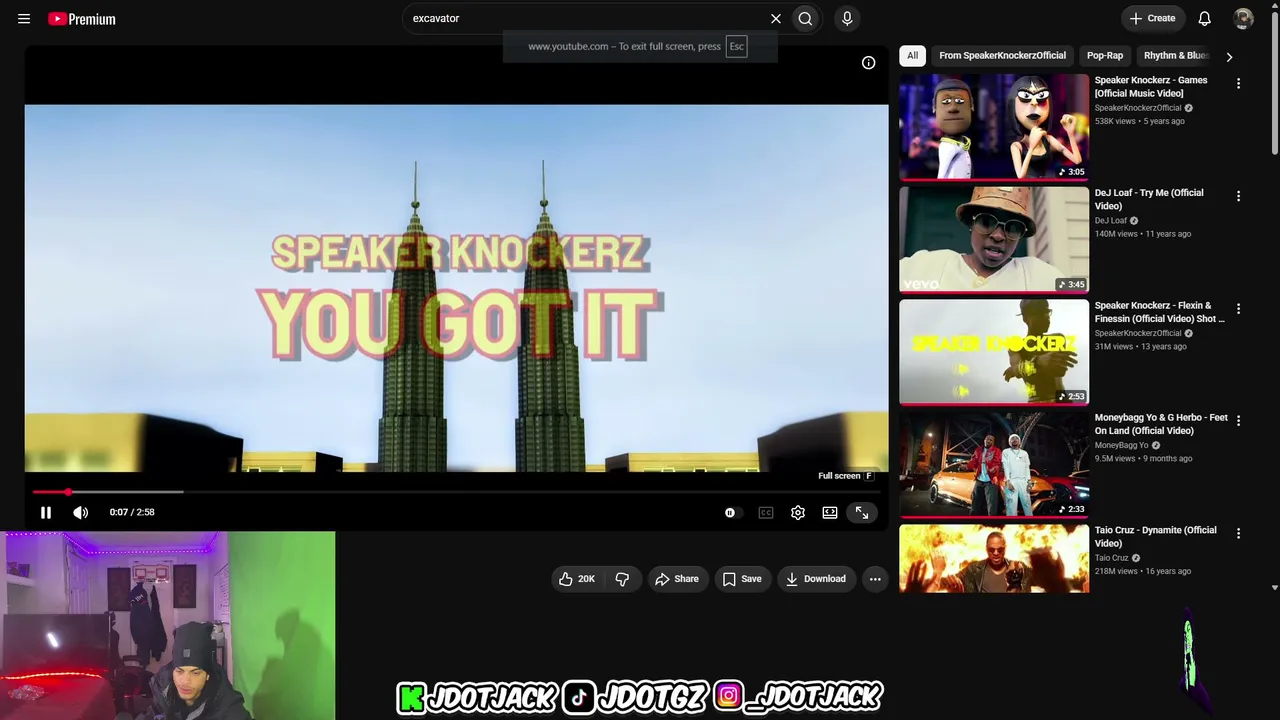The image size is (1280, 720).
Task: Toggle closed captions button
Action: click(766, 513)
